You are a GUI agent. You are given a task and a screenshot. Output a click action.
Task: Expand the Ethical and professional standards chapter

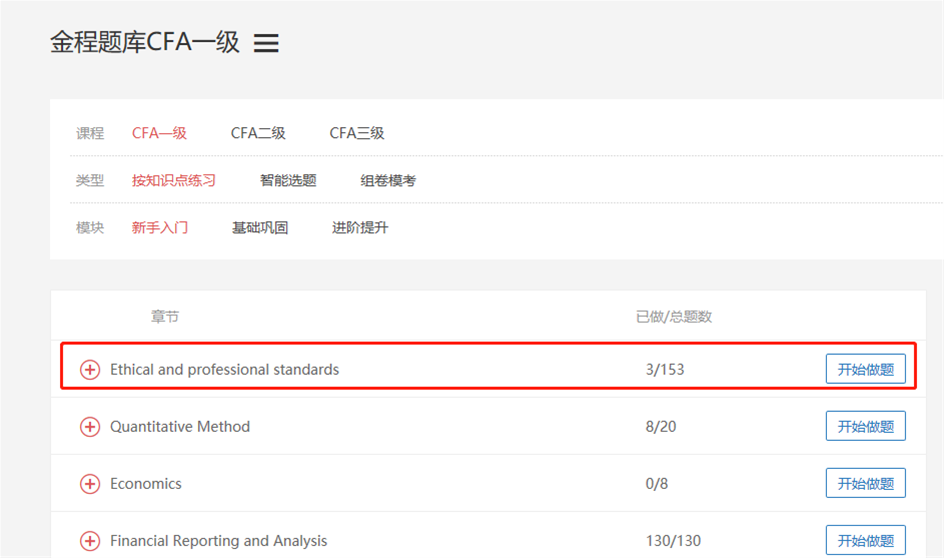click(90, 370)
